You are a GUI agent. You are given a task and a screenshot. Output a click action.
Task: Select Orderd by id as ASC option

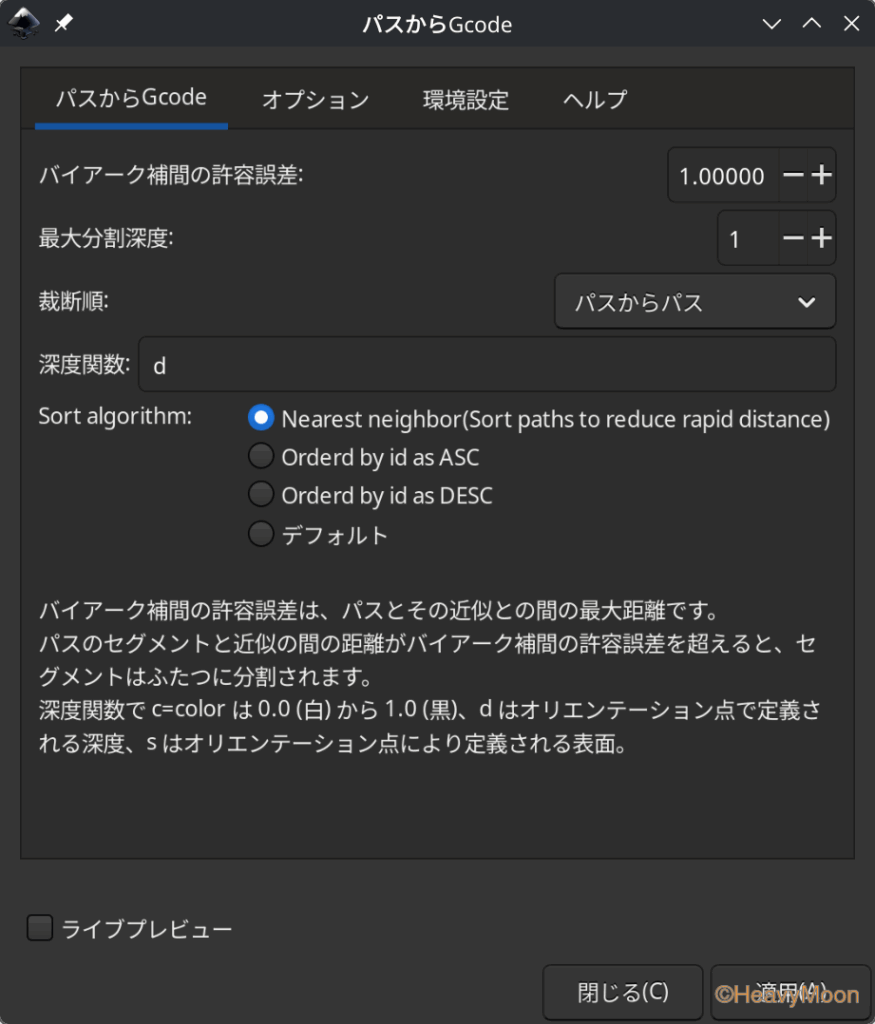(261, 457)
